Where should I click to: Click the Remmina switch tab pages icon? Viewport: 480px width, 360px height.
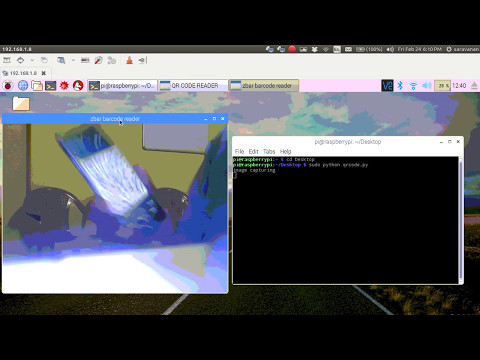(x=44, y=60)
